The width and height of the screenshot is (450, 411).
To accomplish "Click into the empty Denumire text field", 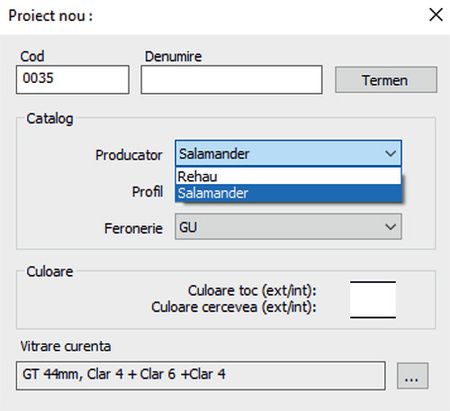I will [232, 80].
